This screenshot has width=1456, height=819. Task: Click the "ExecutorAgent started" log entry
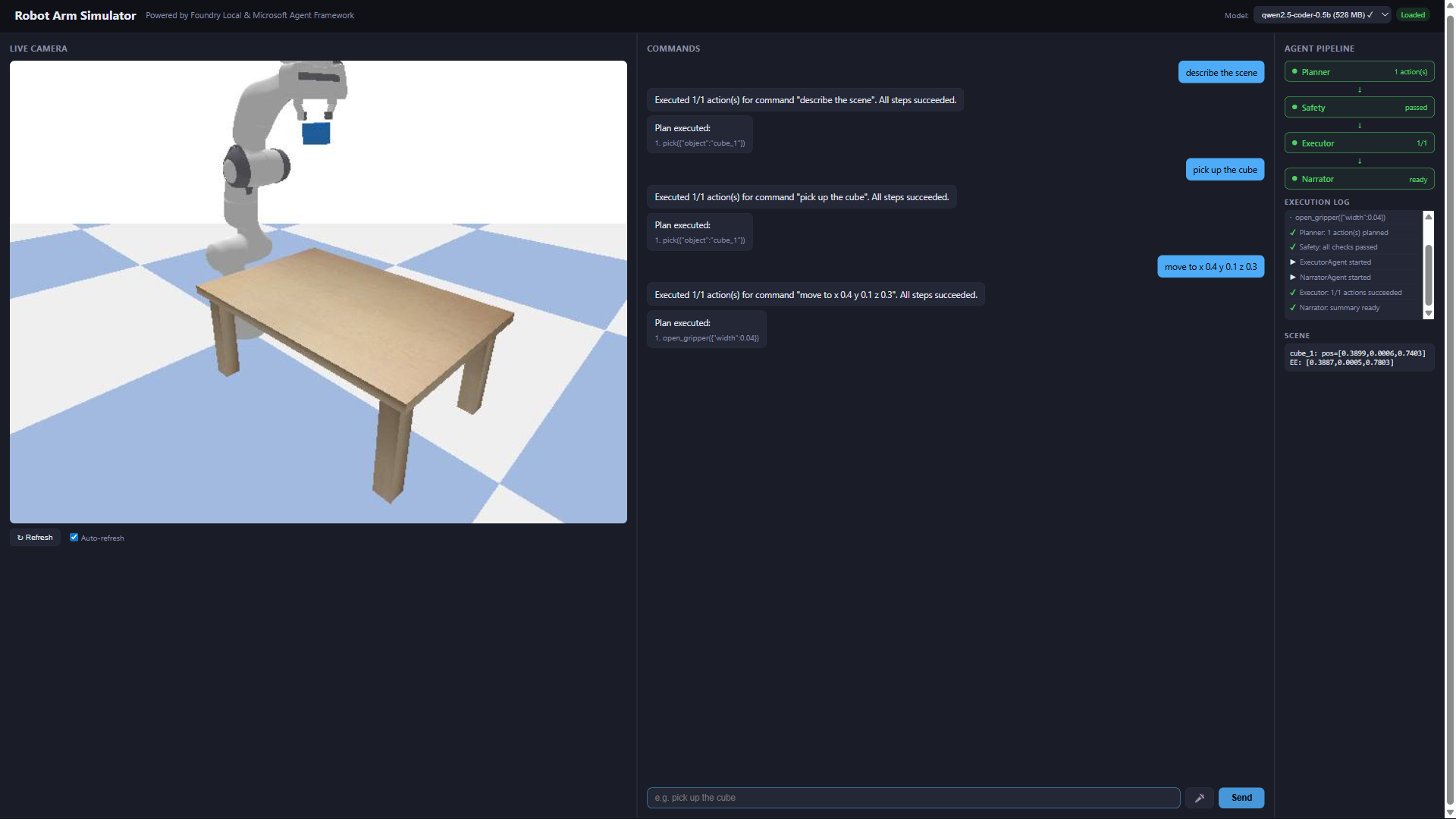point(1335,262)
